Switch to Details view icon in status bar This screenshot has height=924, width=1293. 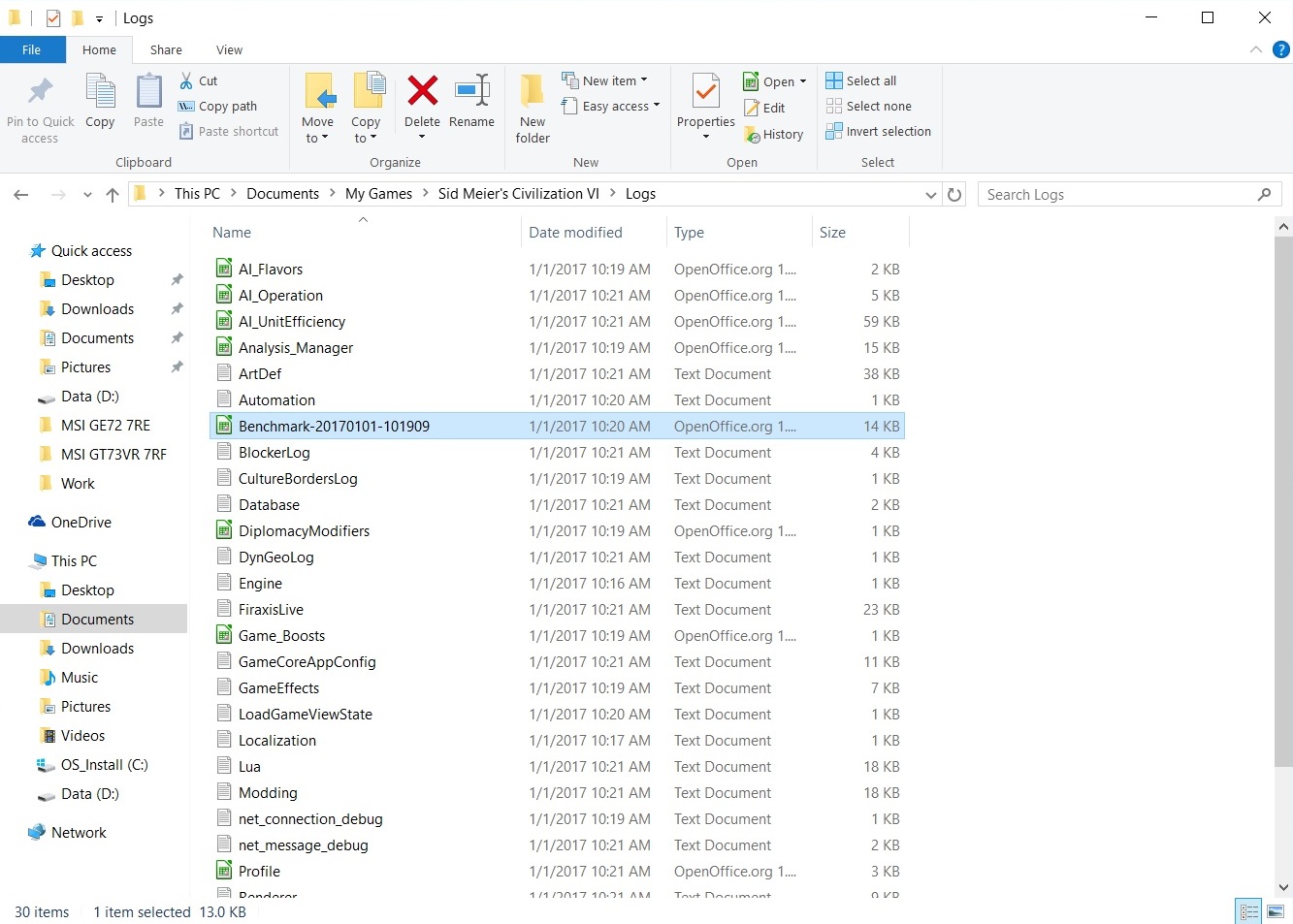pos(1249,911)
